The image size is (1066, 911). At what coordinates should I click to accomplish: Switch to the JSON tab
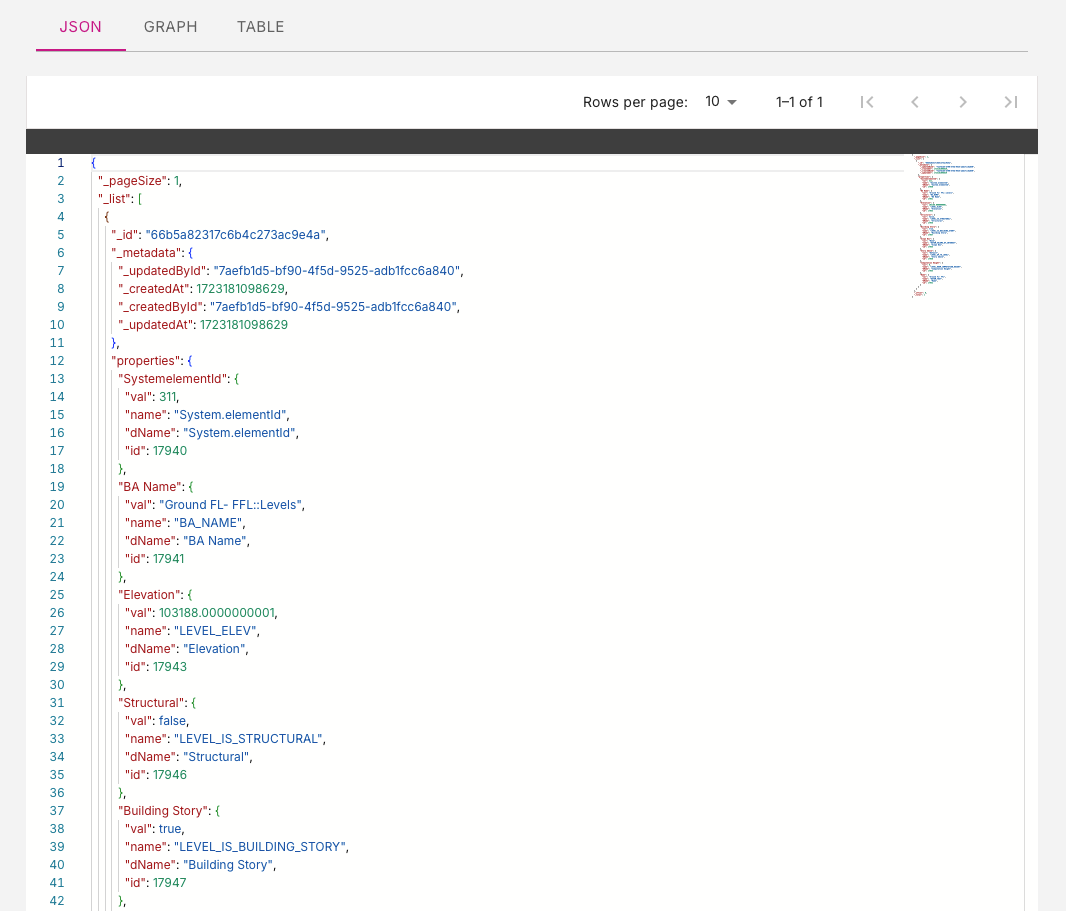point(80,27)
